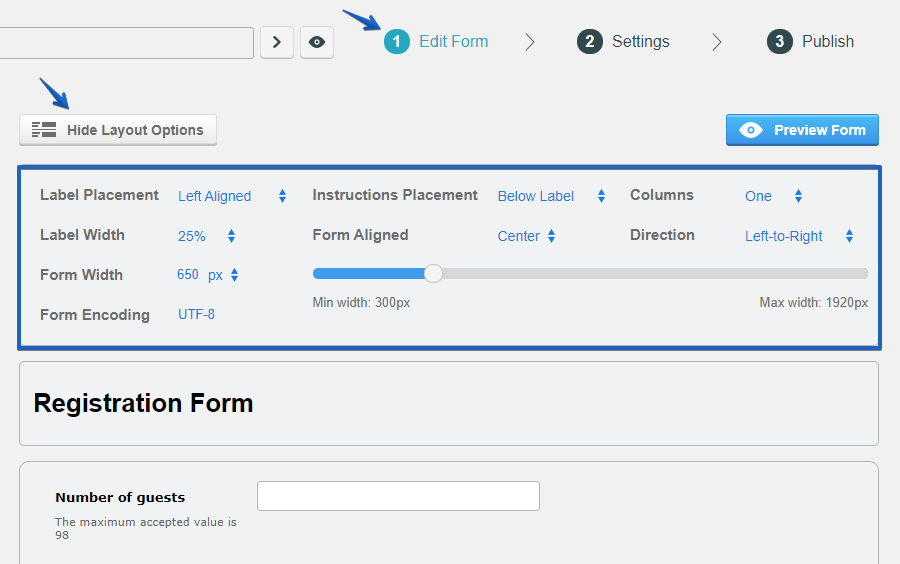
Task: Expand the Columns dropdown set to One
Action: tap(773, 196)
